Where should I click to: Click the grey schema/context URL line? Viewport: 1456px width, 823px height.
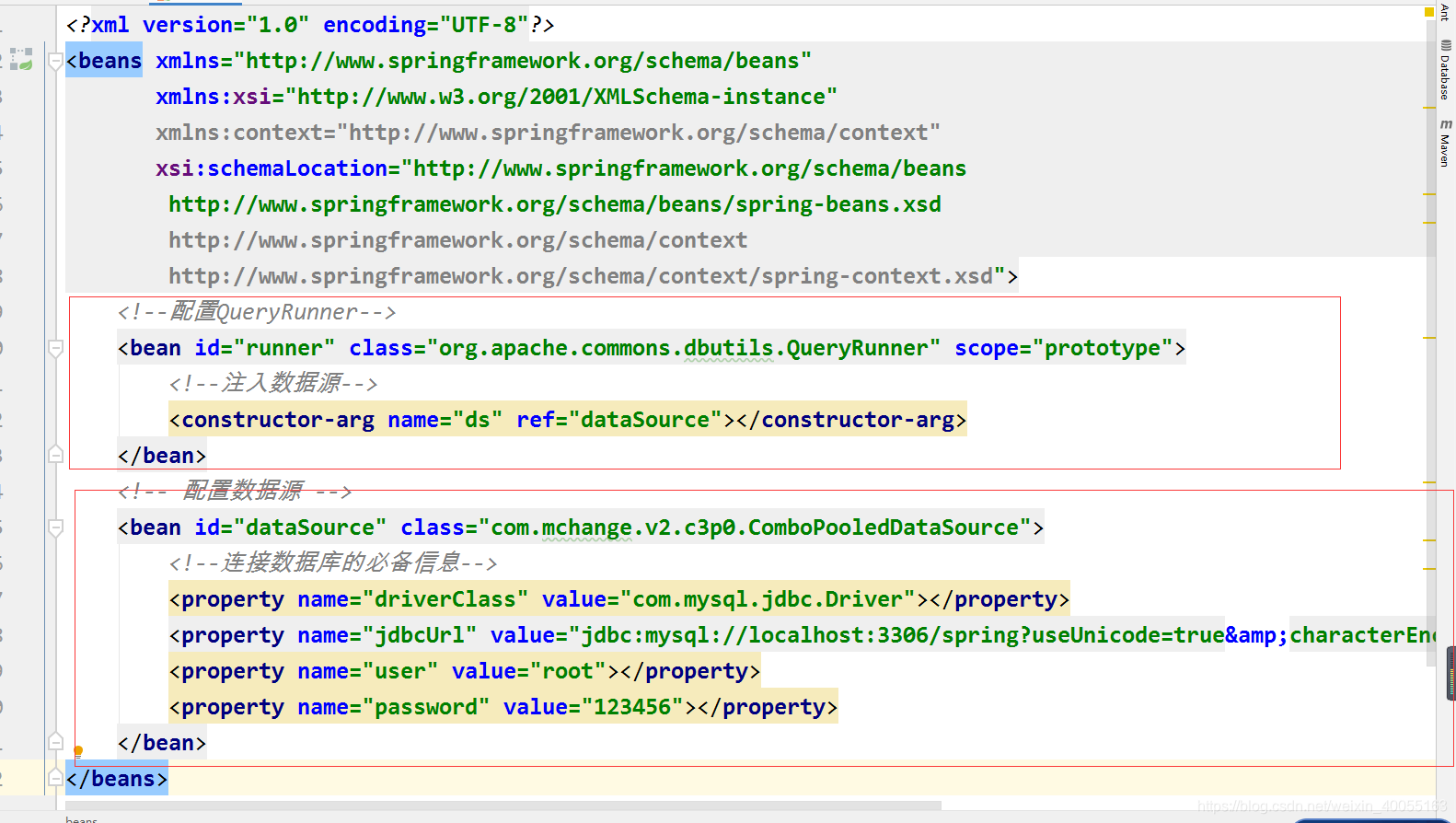tap(457, 240)
